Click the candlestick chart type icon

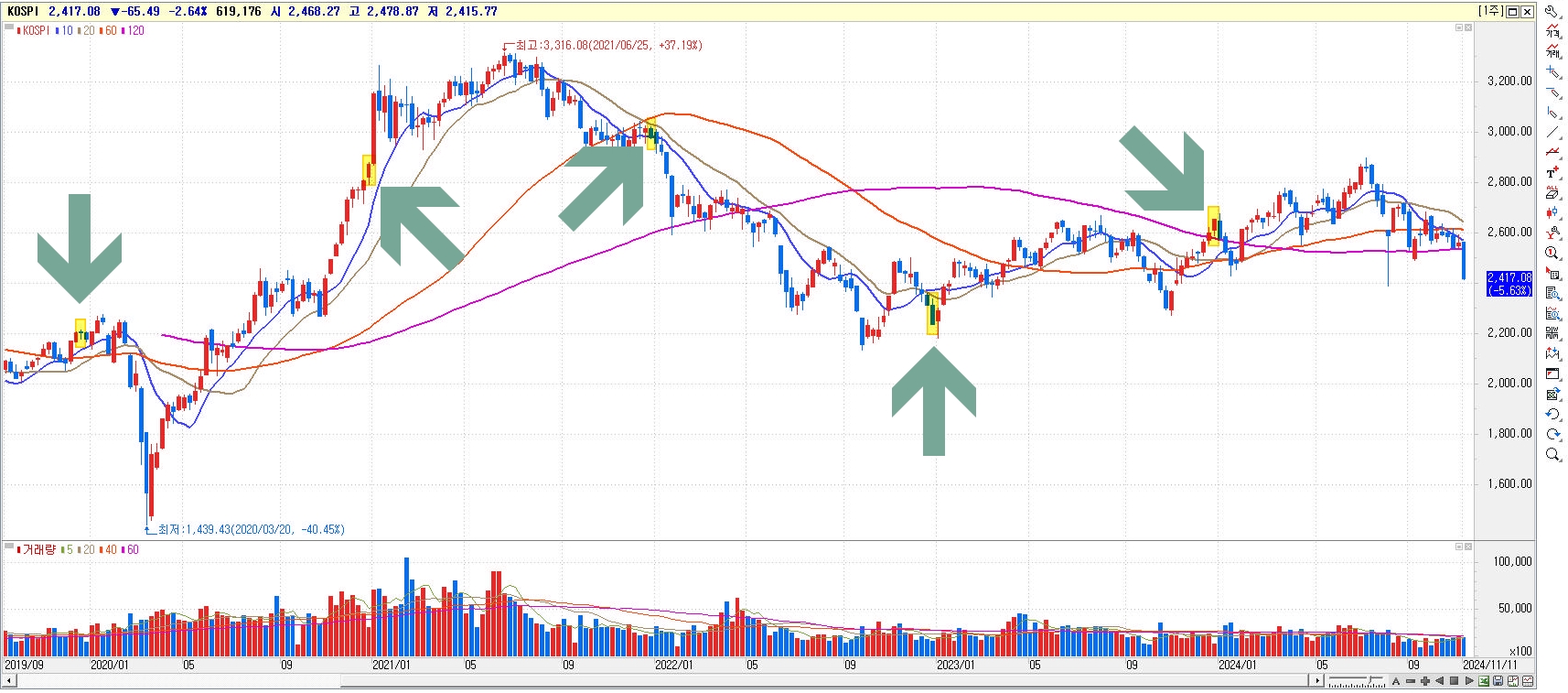pyautogui.click(x=1552, y=211)
